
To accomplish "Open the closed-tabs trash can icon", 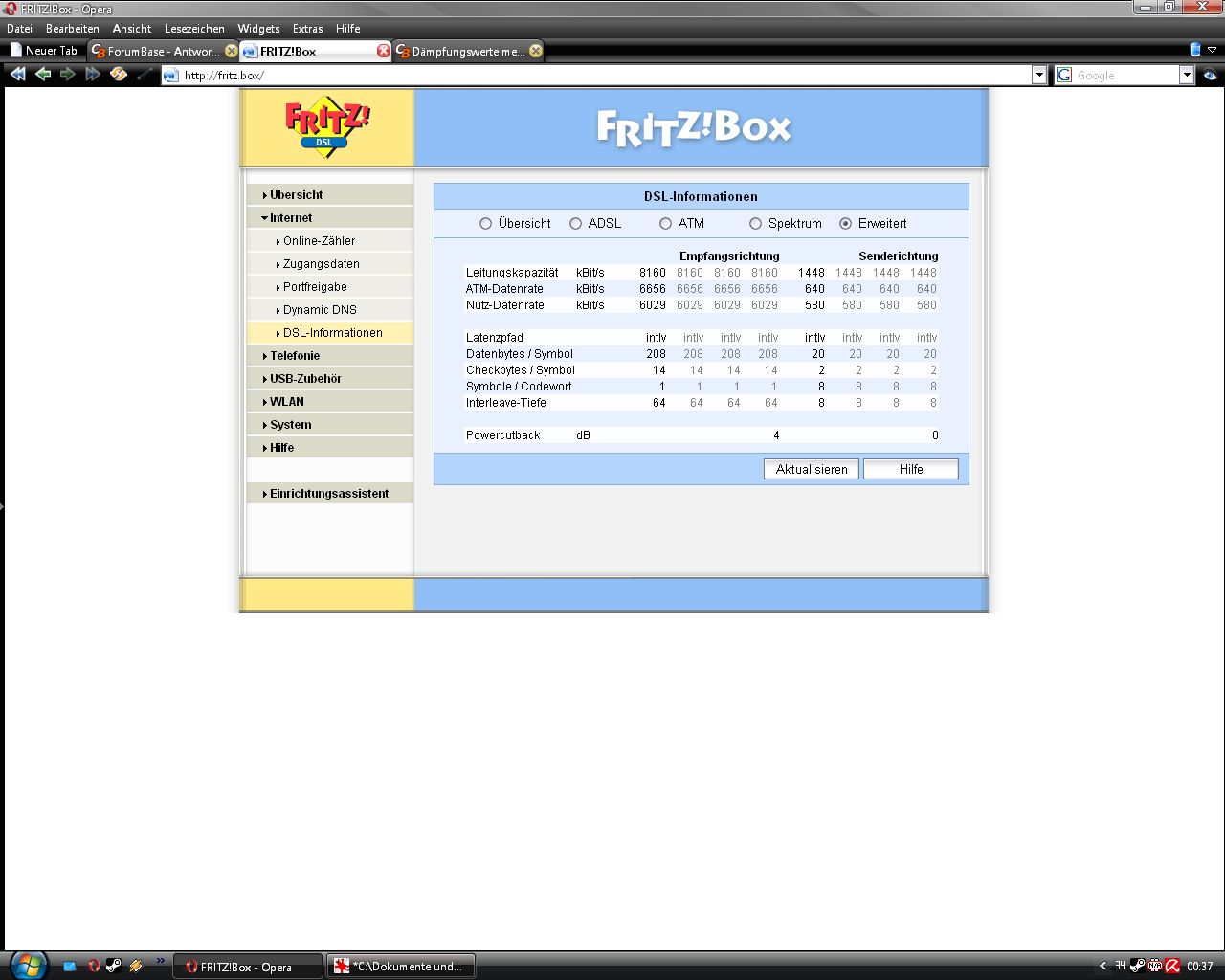I will 1195,50.
